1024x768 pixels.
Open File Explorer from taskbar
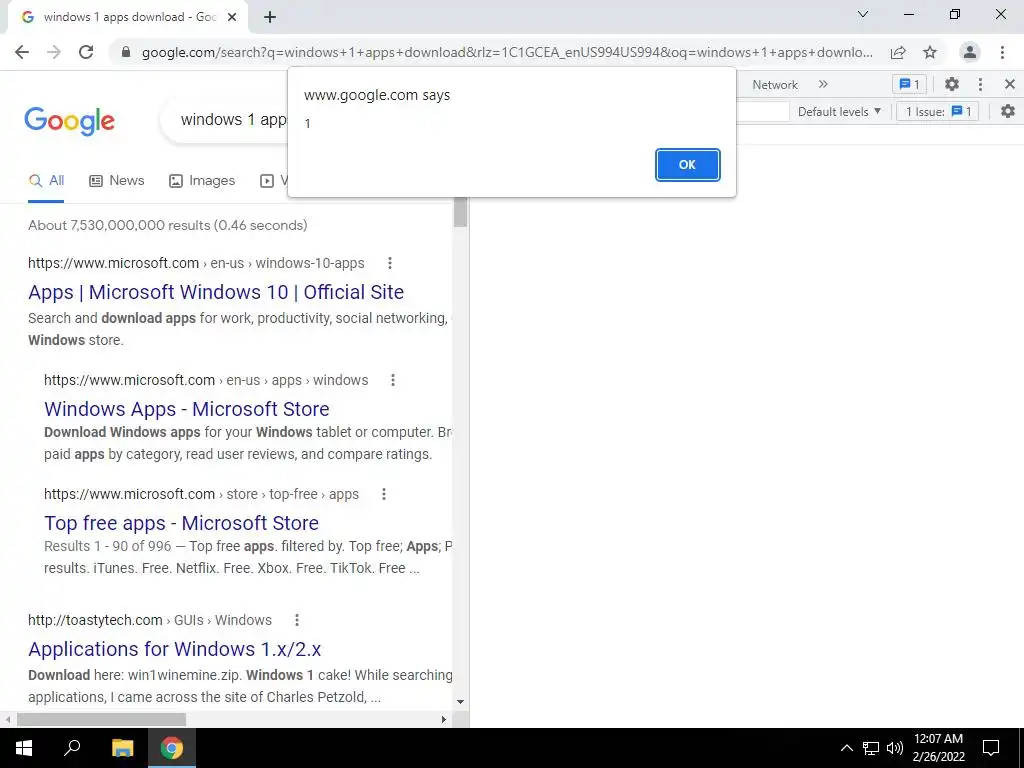point(122,748)
